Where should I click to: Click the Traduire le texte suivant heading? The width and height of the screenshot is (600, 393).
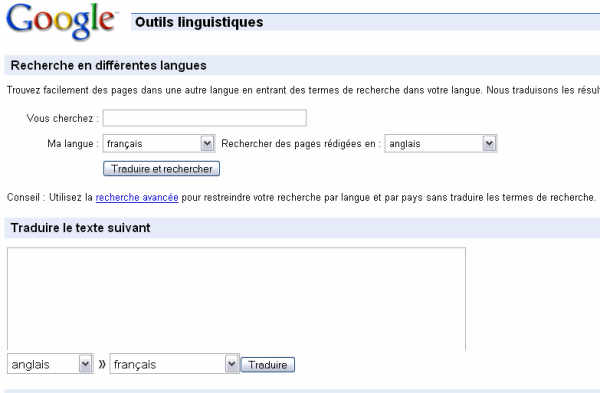coord(80,228)
